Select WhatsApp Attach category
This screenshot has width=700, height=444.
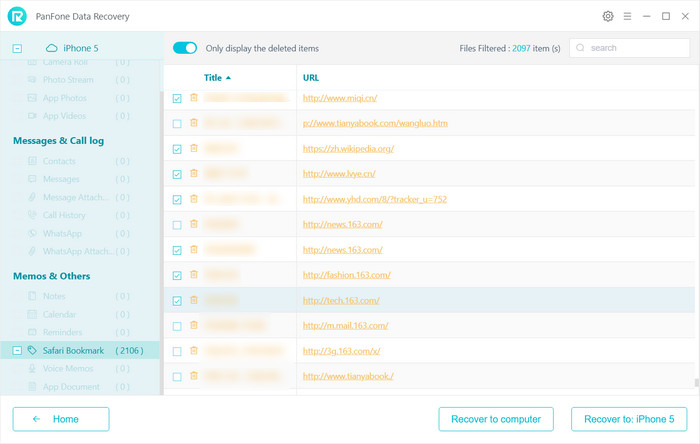click(x=79, y=251)
